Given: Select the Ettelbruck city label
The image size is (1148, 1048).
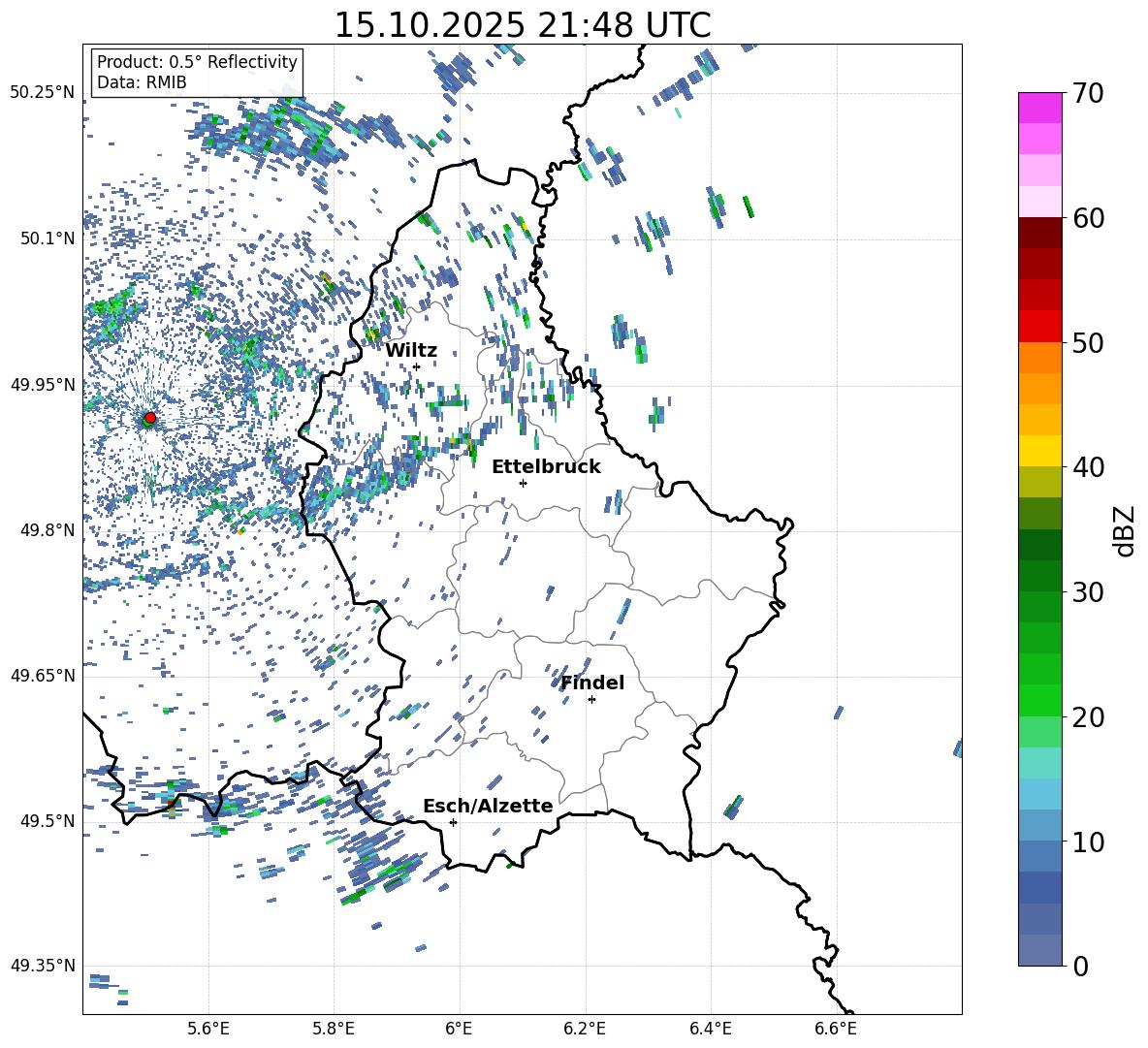Looking at the screenshot, I should 546,467.
